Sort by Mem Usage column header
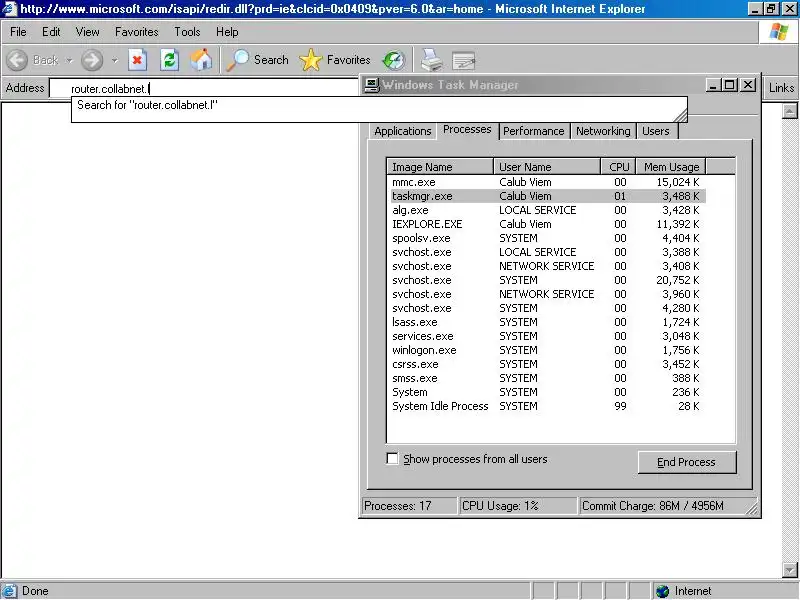Viewport: 800px width, 600px height. click(671, 167)
